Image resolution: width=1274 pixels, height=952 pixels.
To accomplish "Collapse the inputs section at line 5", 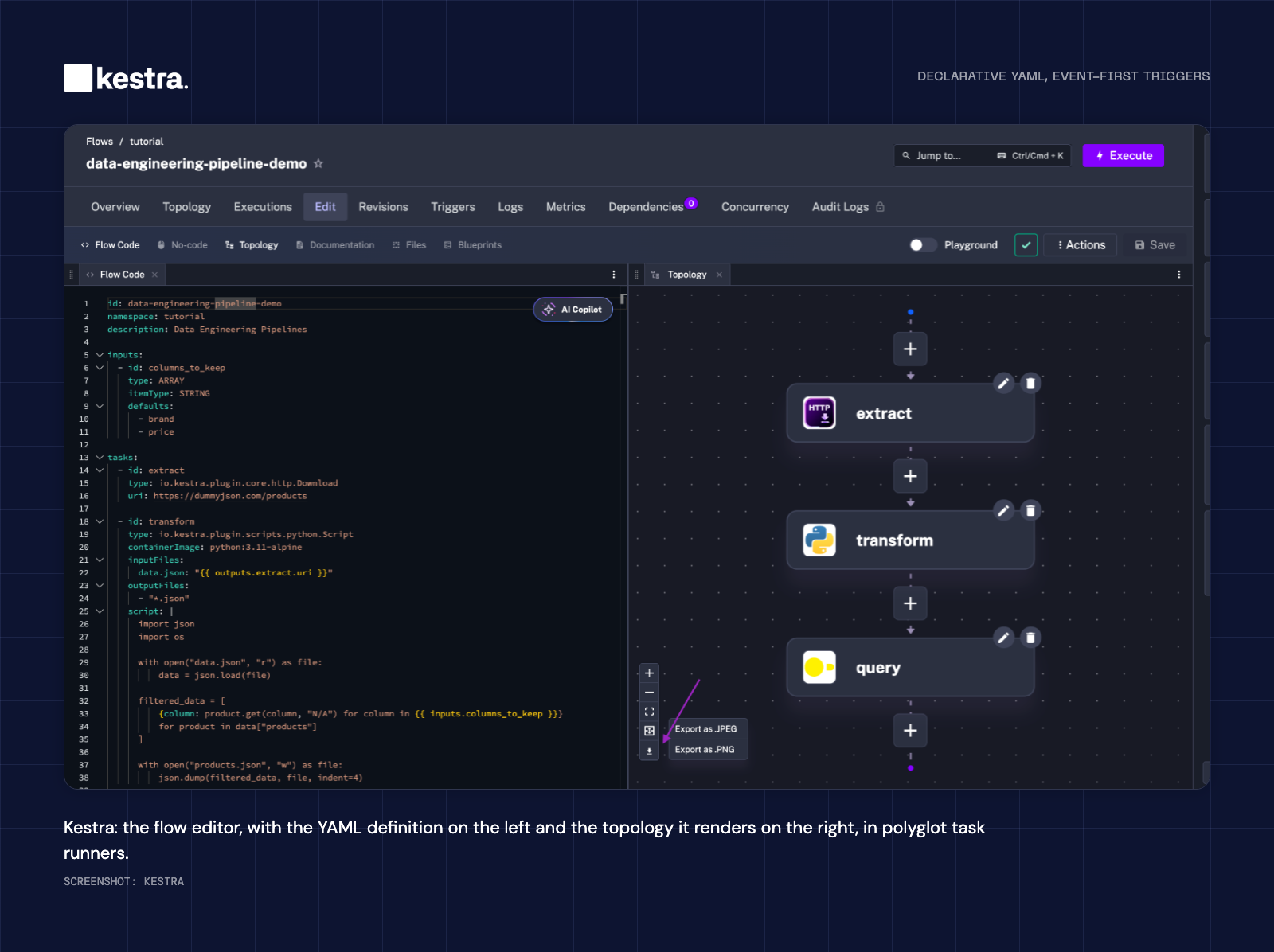I will (100, 355).
